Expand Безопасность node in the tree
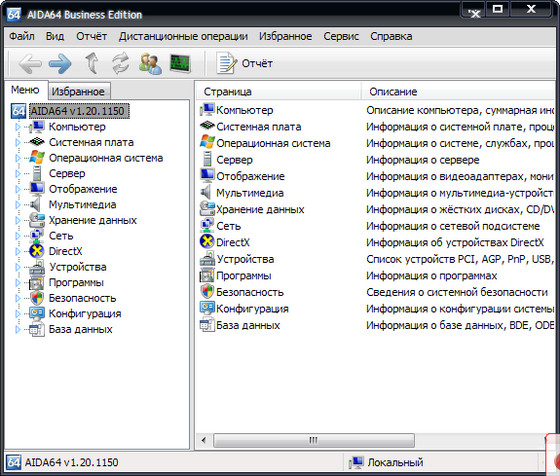The image size is (560, 476). tap(18, 298)
